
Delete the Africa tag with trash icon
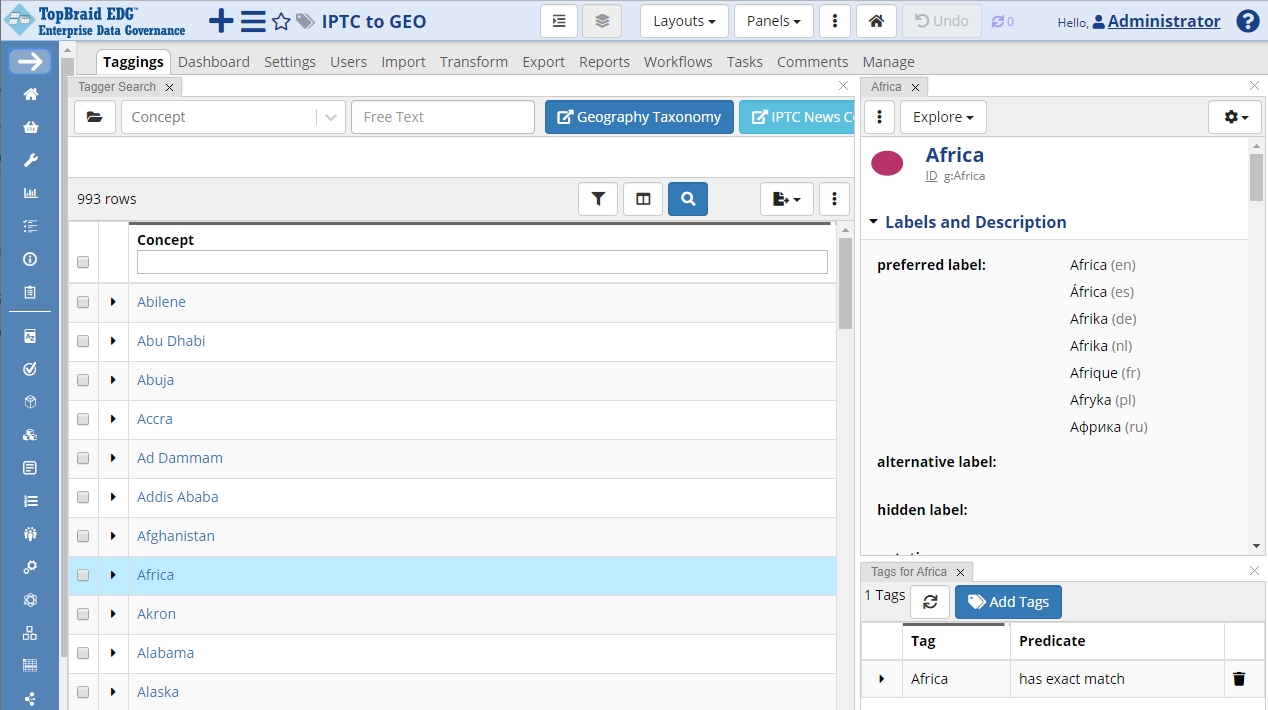1239,679
